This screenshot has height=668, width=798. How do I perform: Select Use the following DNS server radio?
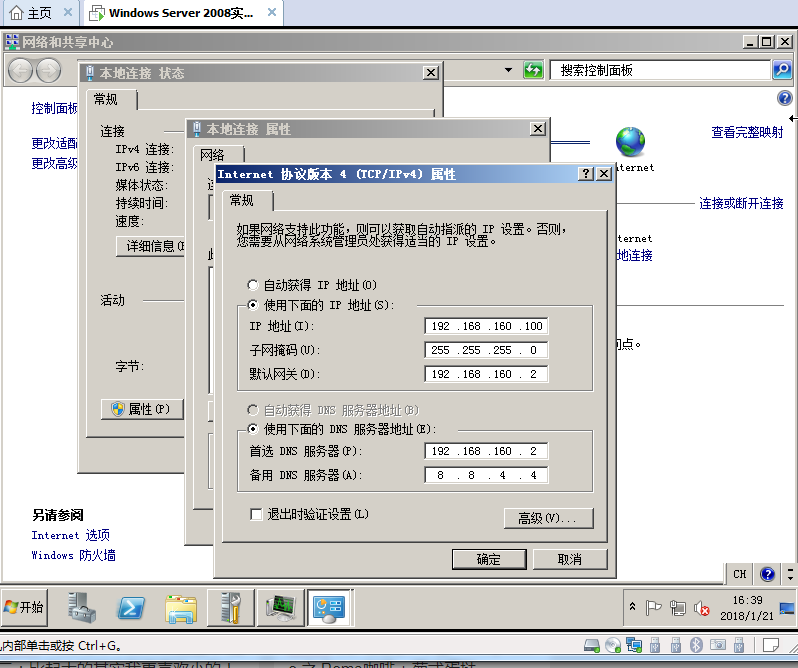click(252, 429)
